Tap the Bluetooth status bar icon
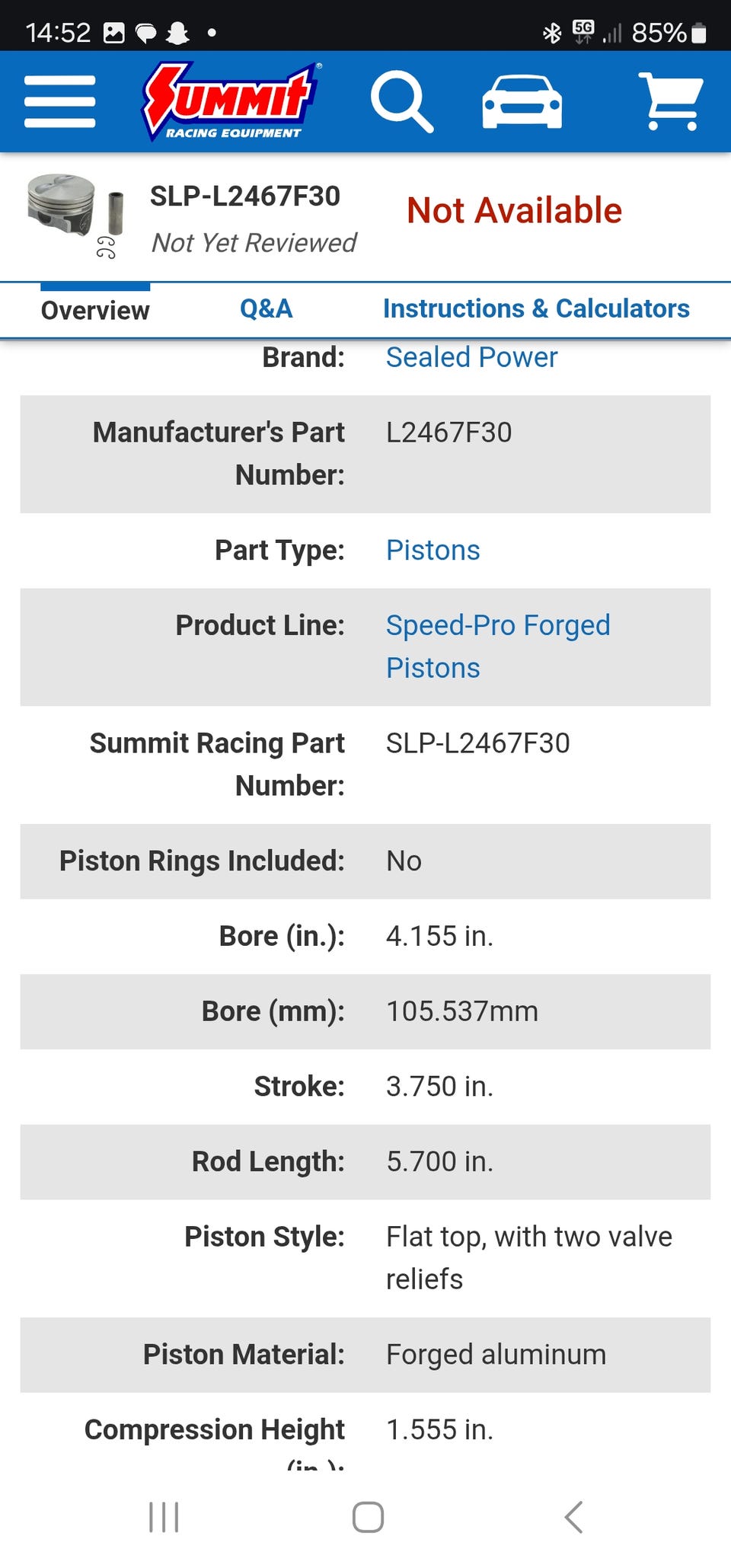731x1568 pixels. 551,33
